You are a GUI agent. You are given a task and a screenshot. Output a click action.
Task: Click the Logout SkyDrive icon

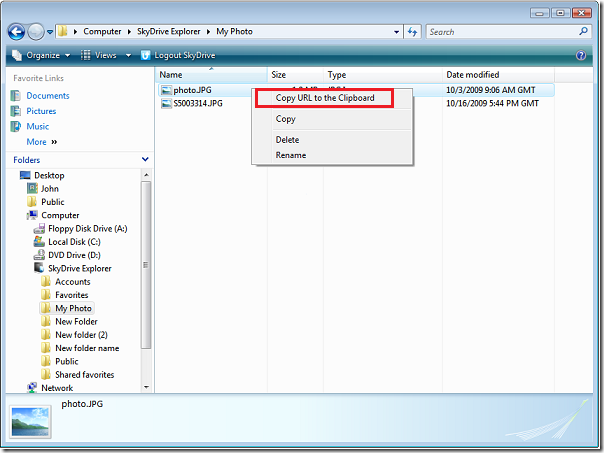pyautogui.click(x=145, y=55)
